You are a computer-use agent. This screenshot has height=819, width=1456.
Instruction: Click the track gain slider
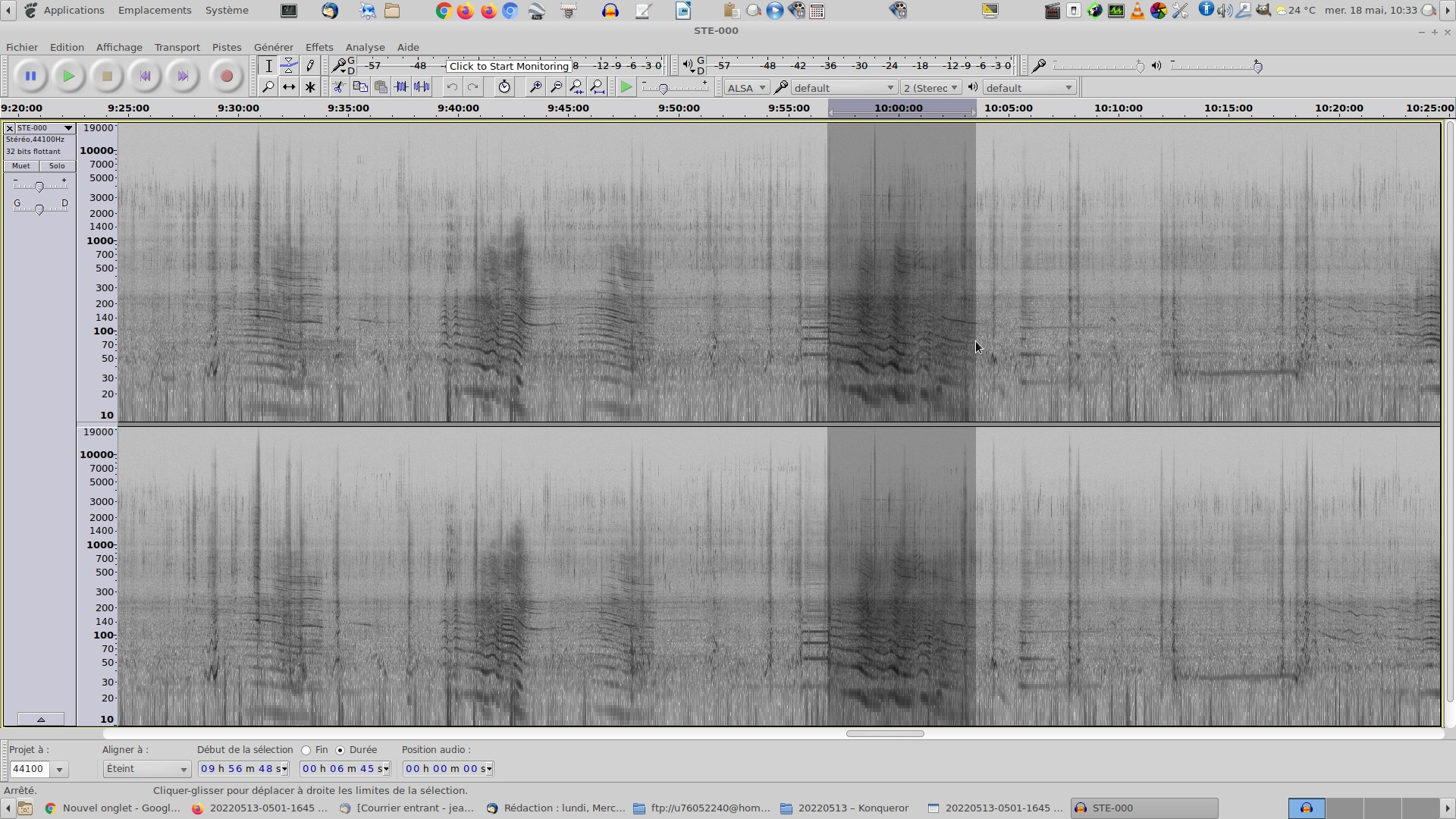pyautogui.click(x=39, y=186)
